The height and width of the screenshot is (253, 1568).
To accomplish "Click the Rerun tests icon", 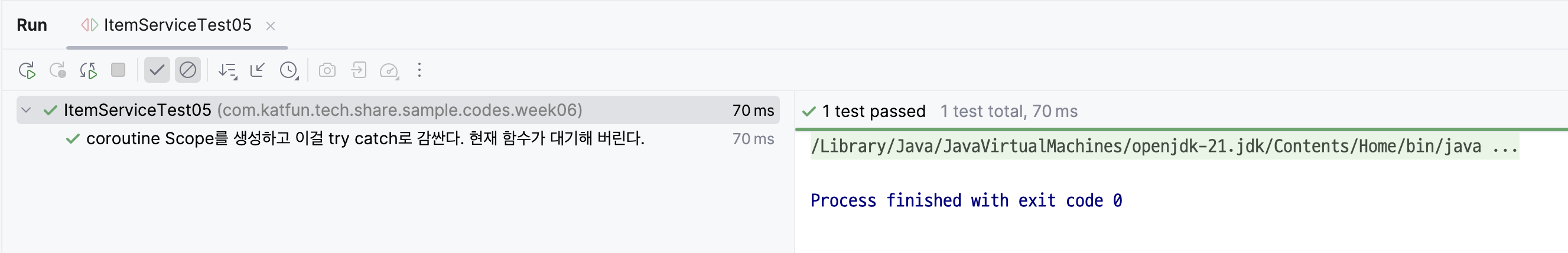I will [x=27, y=71].
